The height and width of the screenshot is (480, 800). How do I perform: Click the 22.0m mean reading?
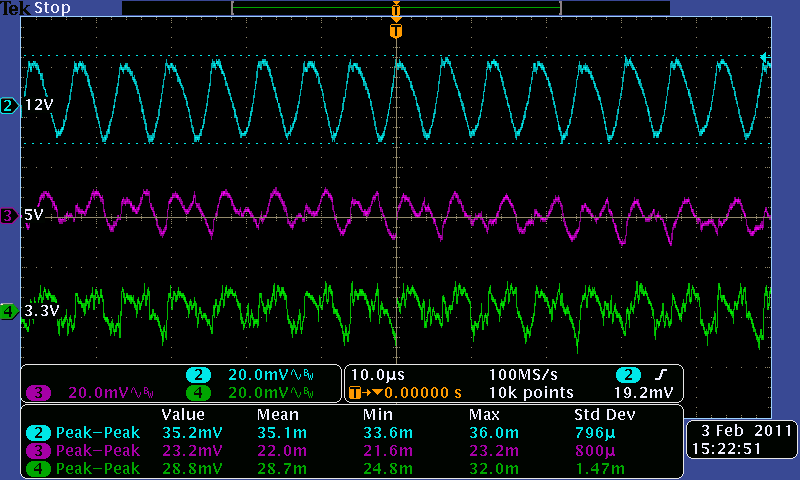[x=282, y=451]
